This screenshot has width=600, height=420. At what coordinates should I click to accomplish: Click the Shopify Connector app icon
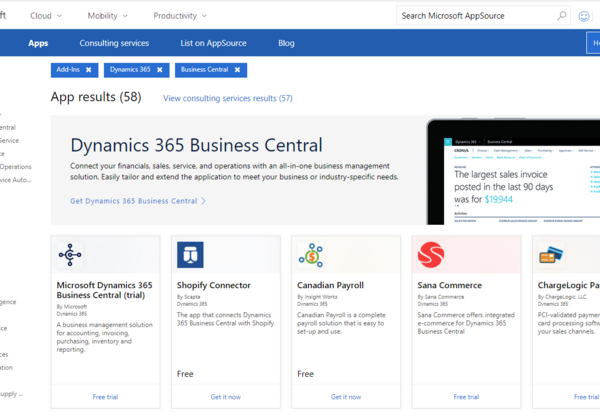click(190, 254)
